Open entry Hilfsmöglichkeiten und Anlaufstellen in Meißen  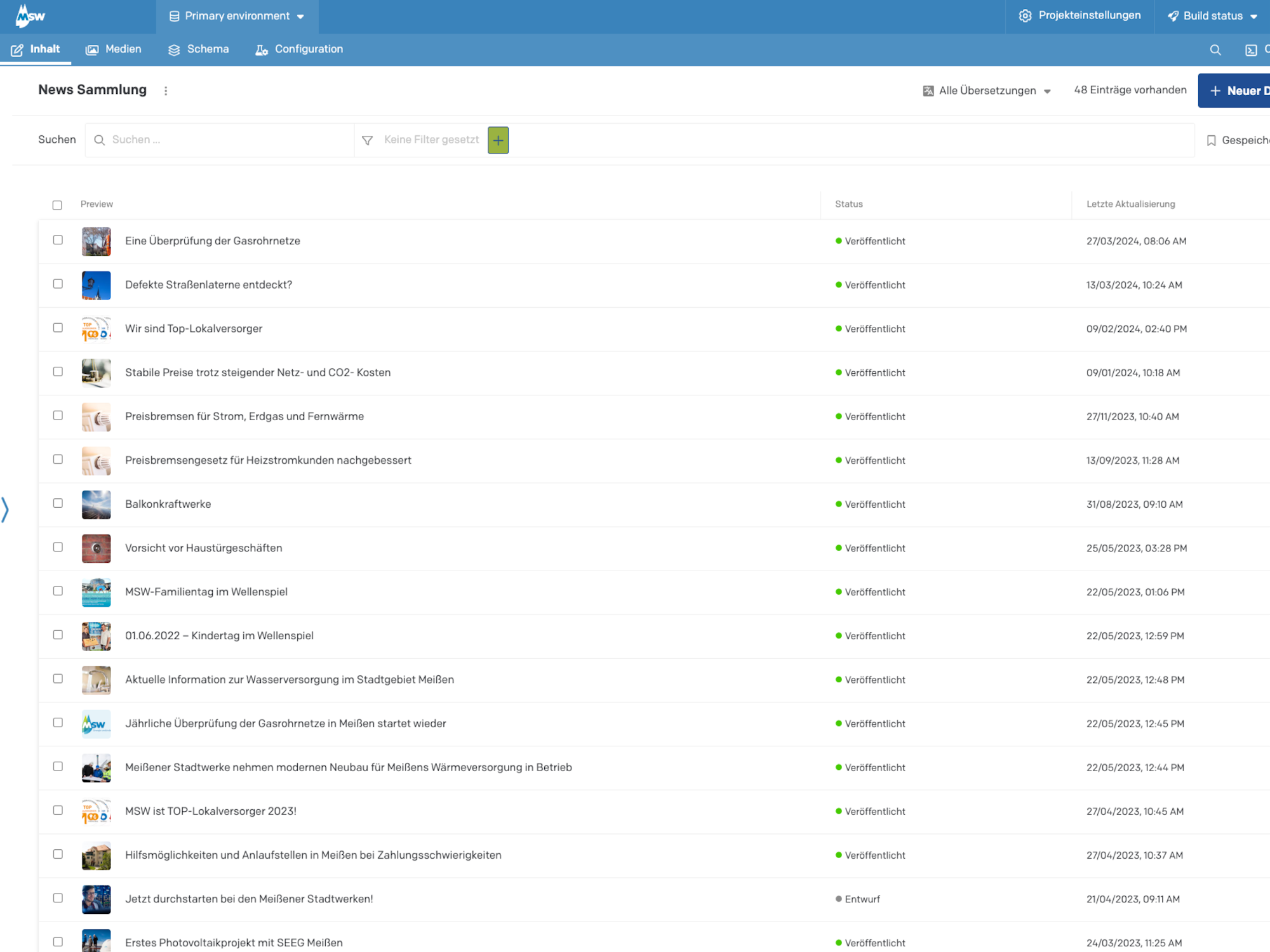point(313,855)
